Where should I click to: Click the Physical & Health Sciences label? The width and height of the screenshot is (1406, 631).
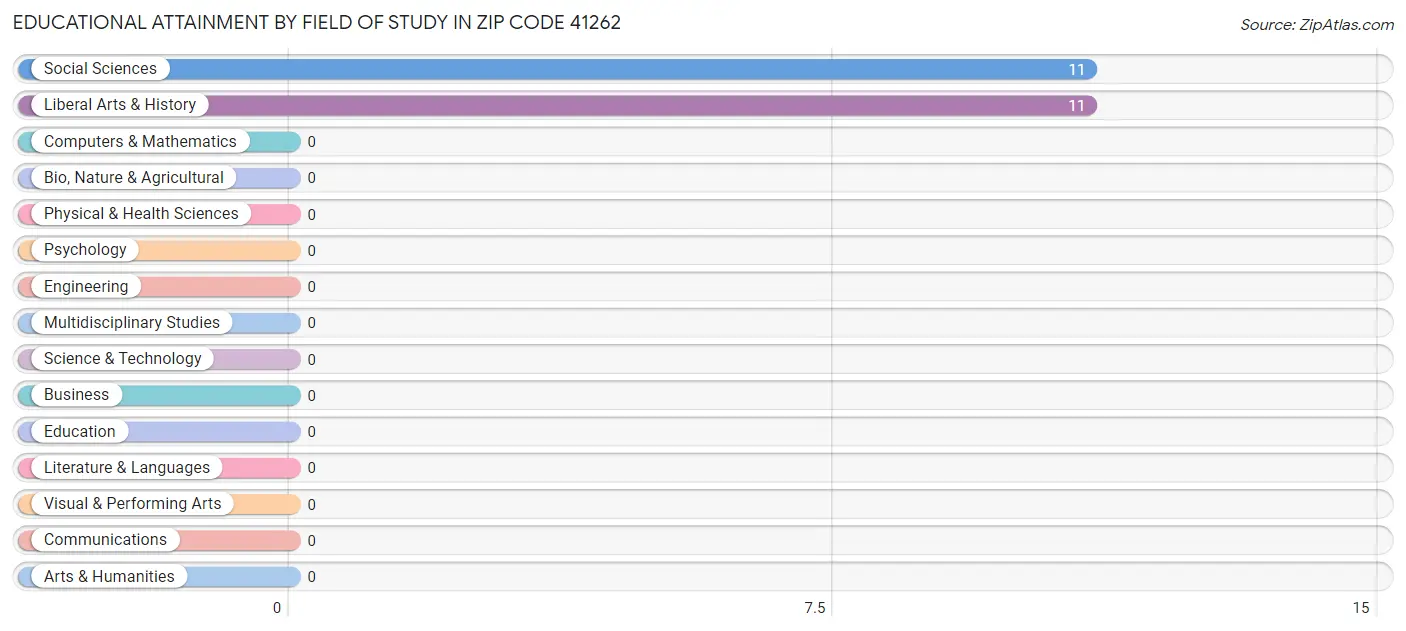point(141,214)
